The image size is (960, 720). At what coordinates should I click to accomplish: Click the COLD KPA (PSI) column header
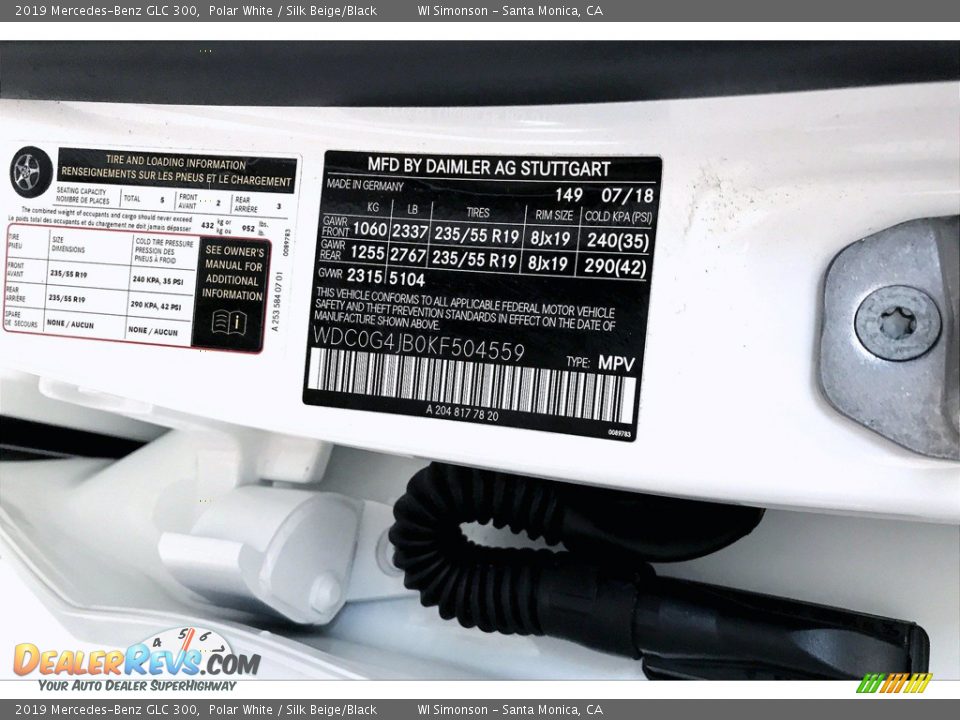coord(618,217)
